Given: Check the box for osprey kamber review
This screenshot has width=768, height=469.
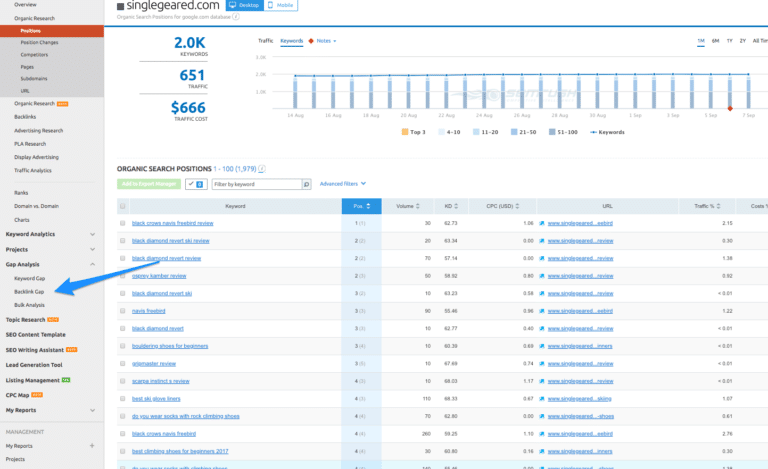Looking at the screenshot, I should [x=122, y=276].
